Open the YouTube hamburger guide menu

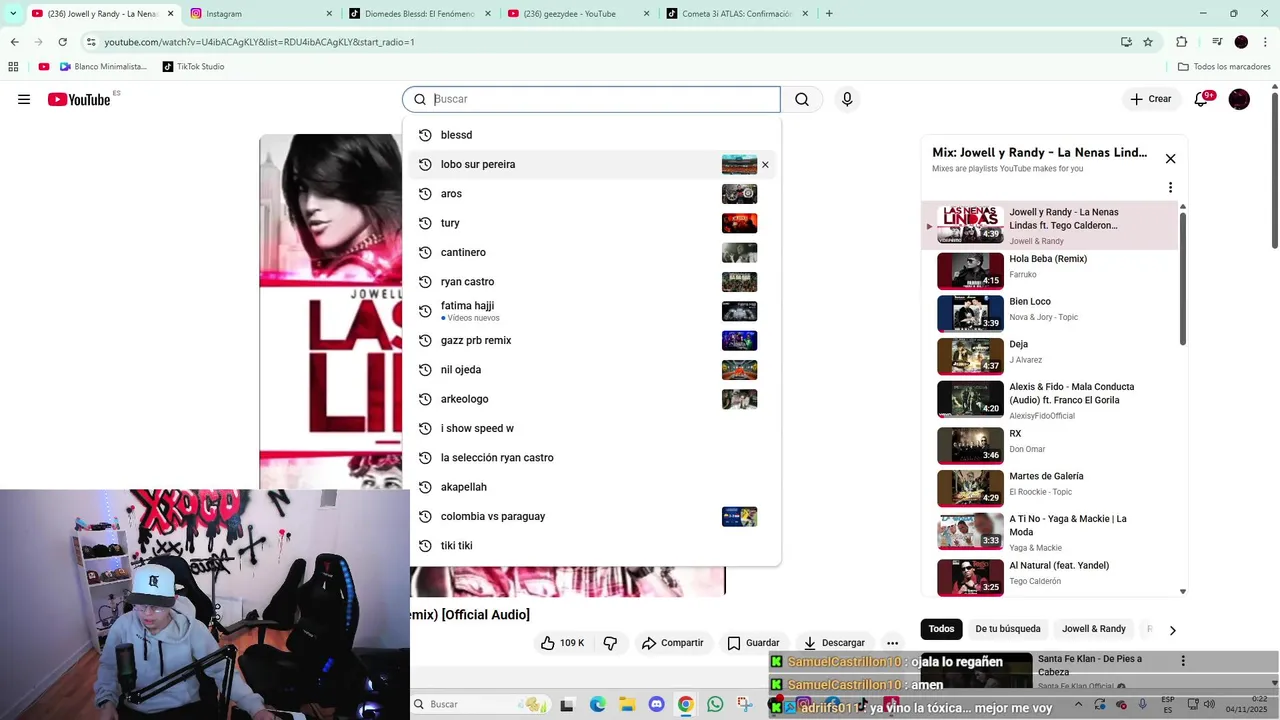coord(24,99)
